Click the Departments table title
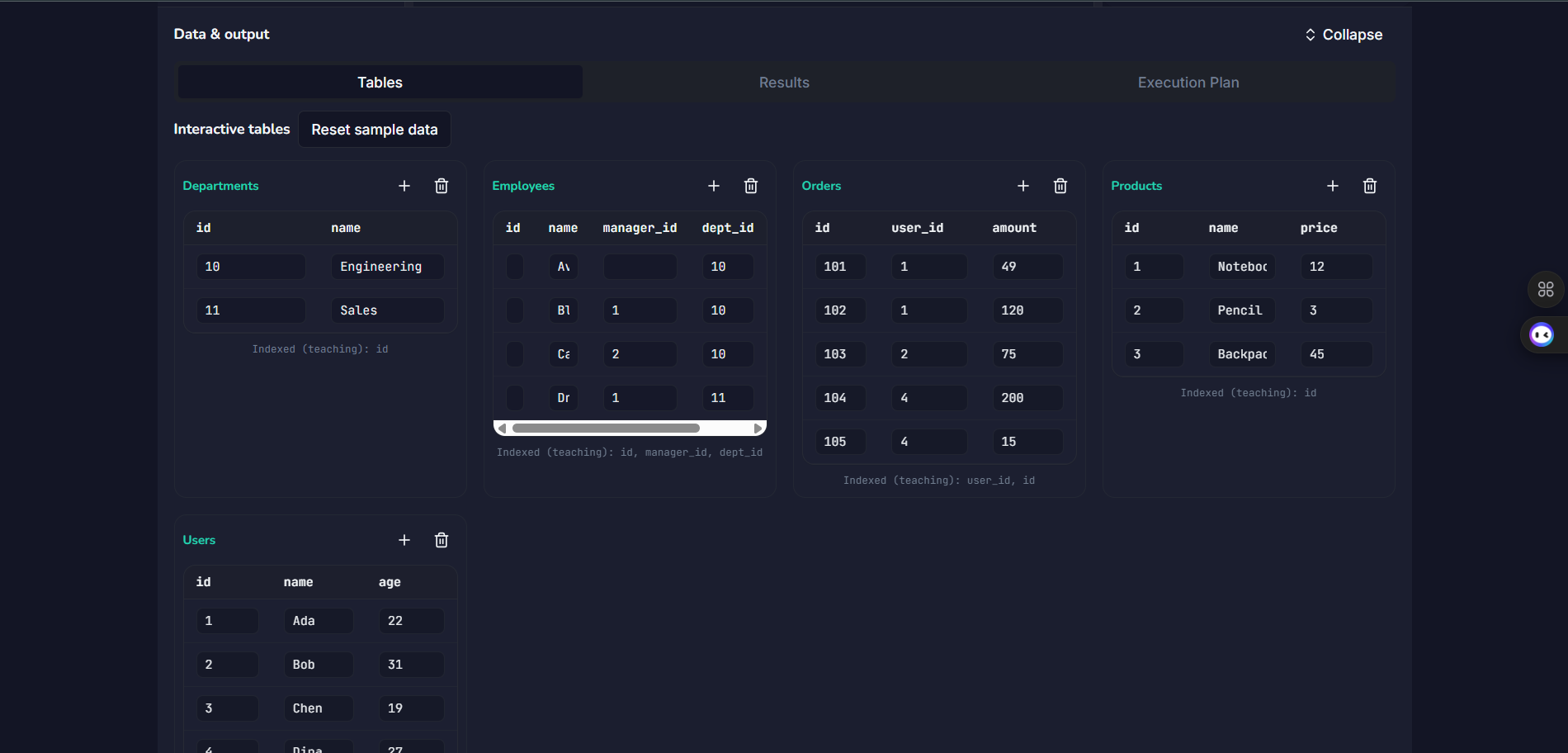This screenshot has width=1568, height=753. 220,186
